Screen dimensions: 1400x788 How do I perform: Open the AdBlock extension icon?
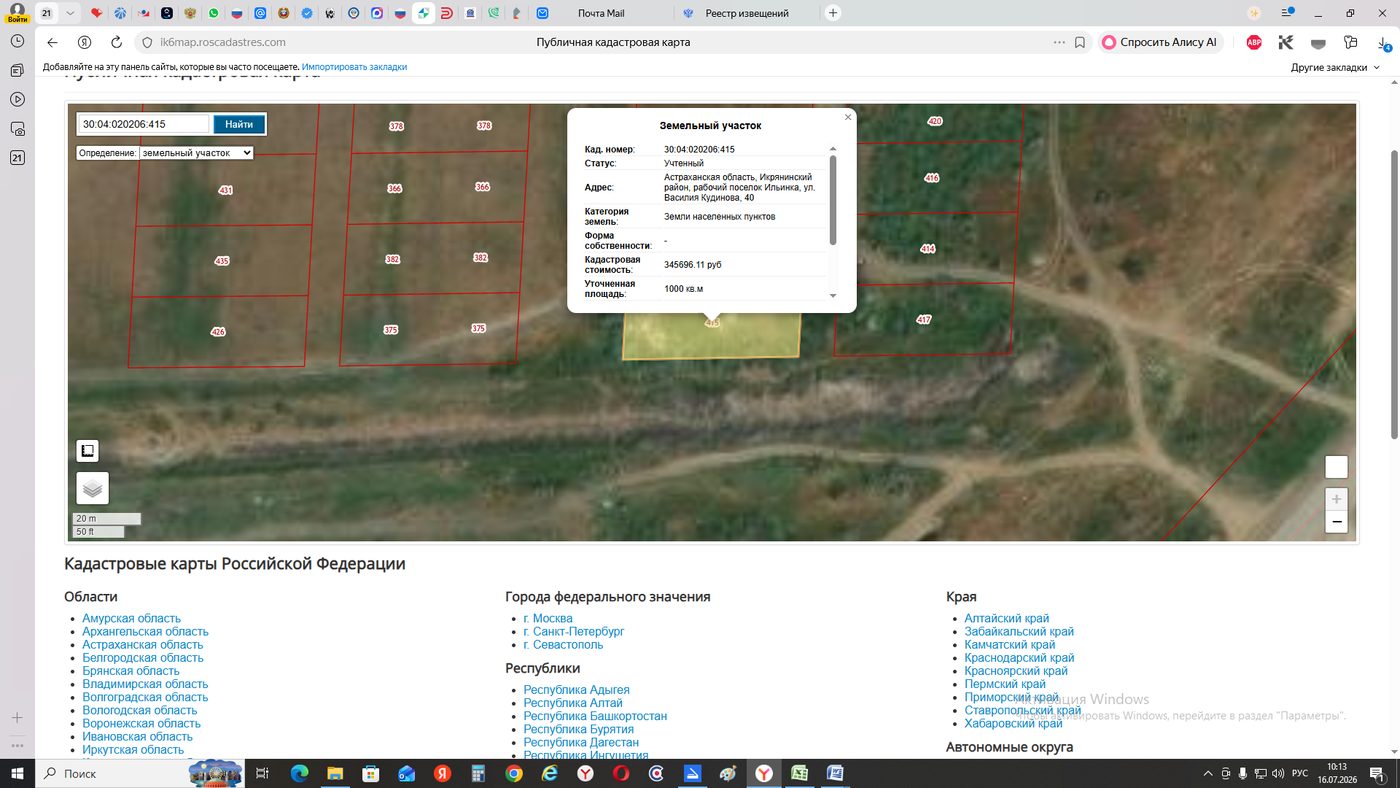(1254, 42)
